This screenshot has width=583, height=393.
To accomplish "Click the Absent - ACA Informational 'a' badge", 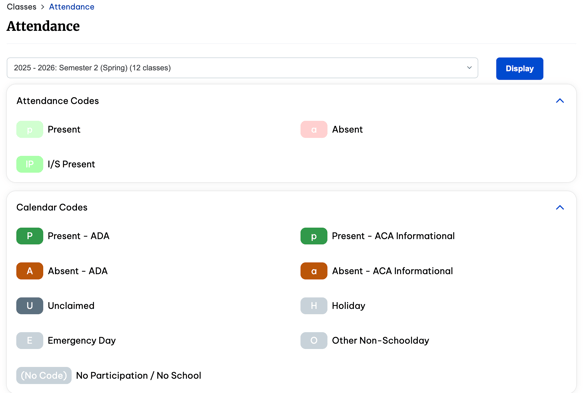I will (313, 271).
